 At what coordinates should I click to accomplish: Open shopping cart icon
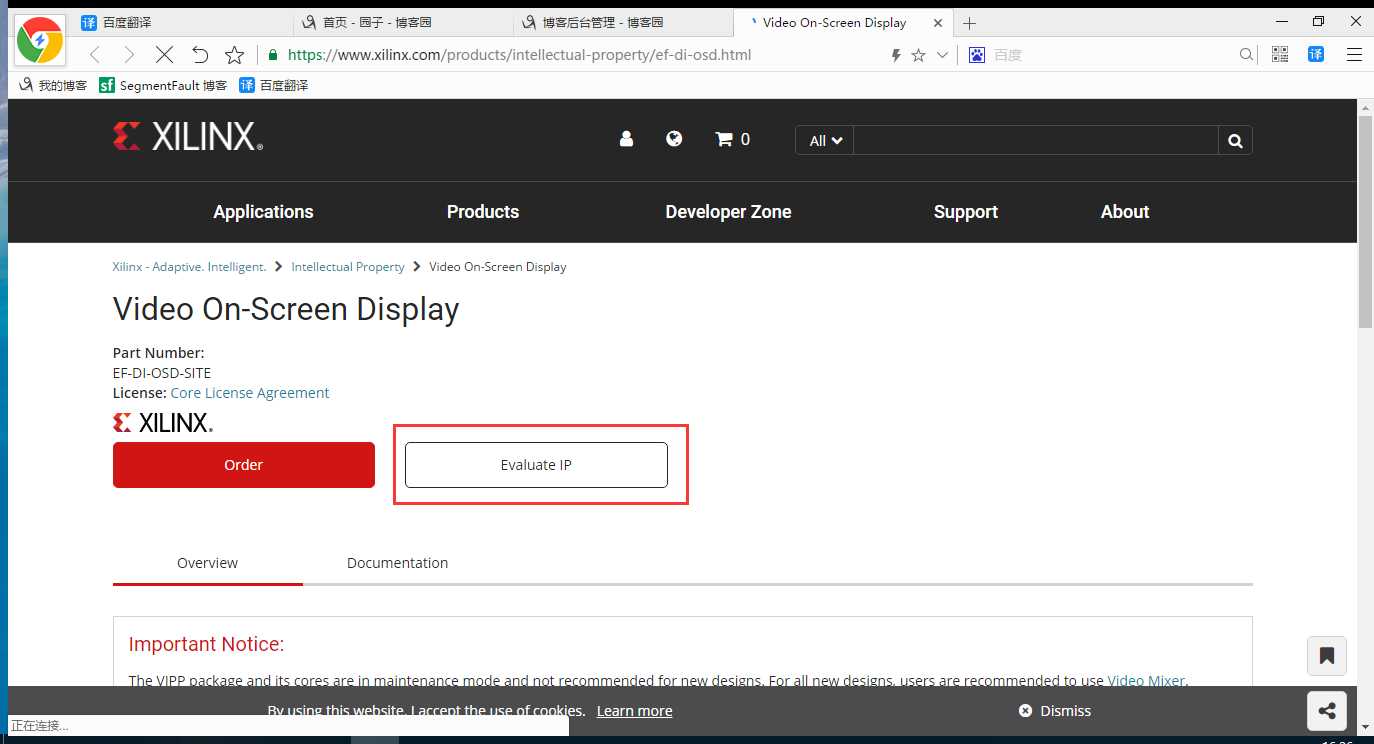[732, 139]
